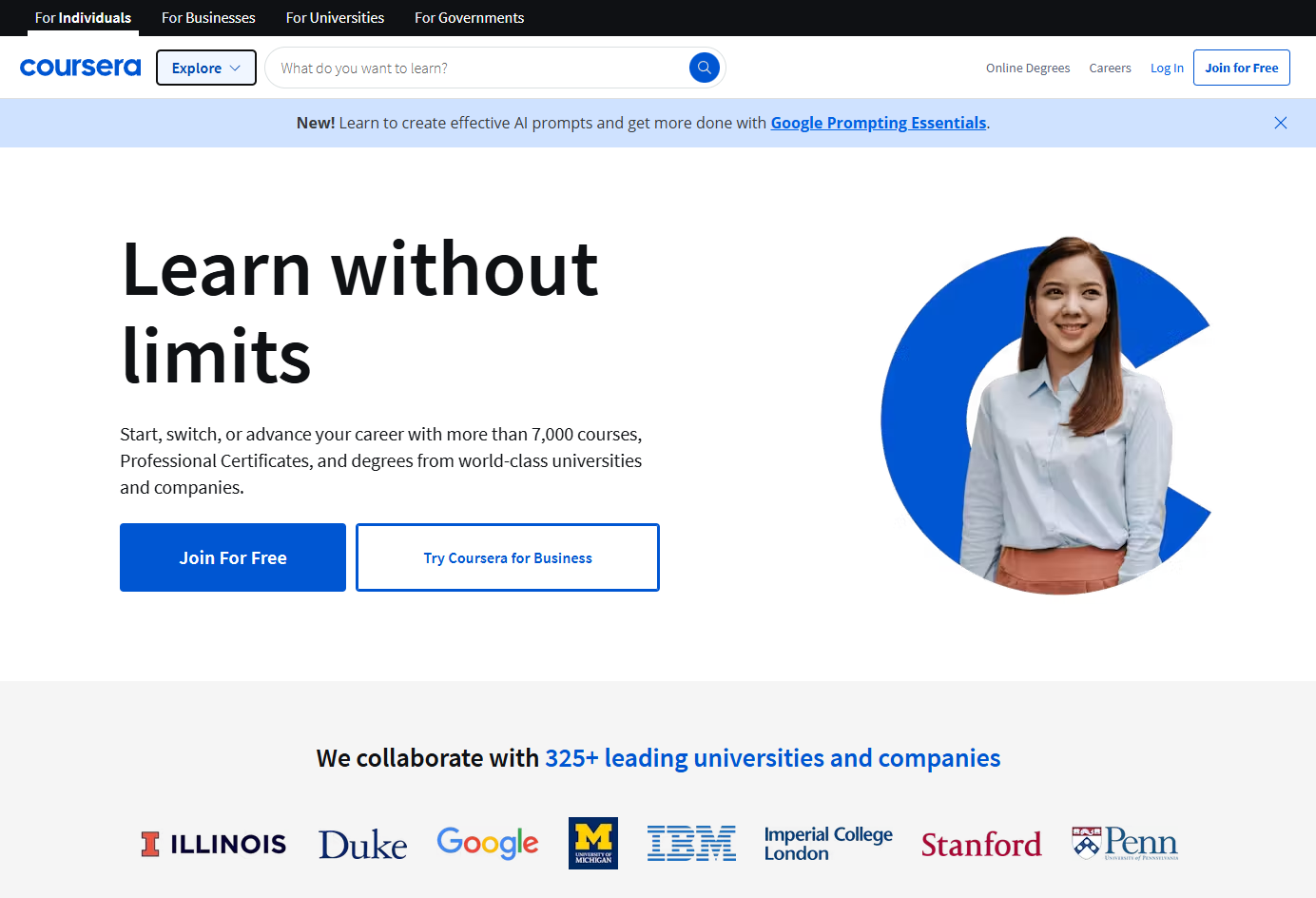Open the Duke partner logo
The image size is (1316, 898).
(x=362, y=844)
